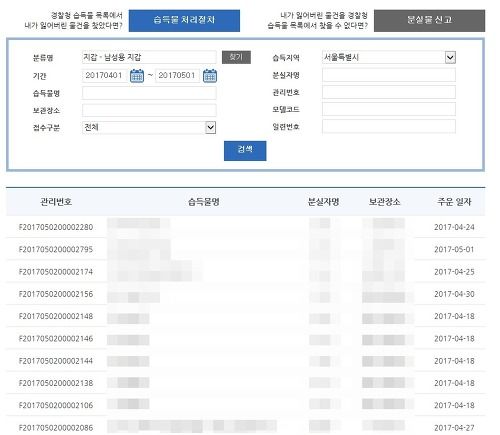Click the 찾기 button beside 분류명
Image resolution: width=500 pixels, height=435 pixels.
coord(236,57)
